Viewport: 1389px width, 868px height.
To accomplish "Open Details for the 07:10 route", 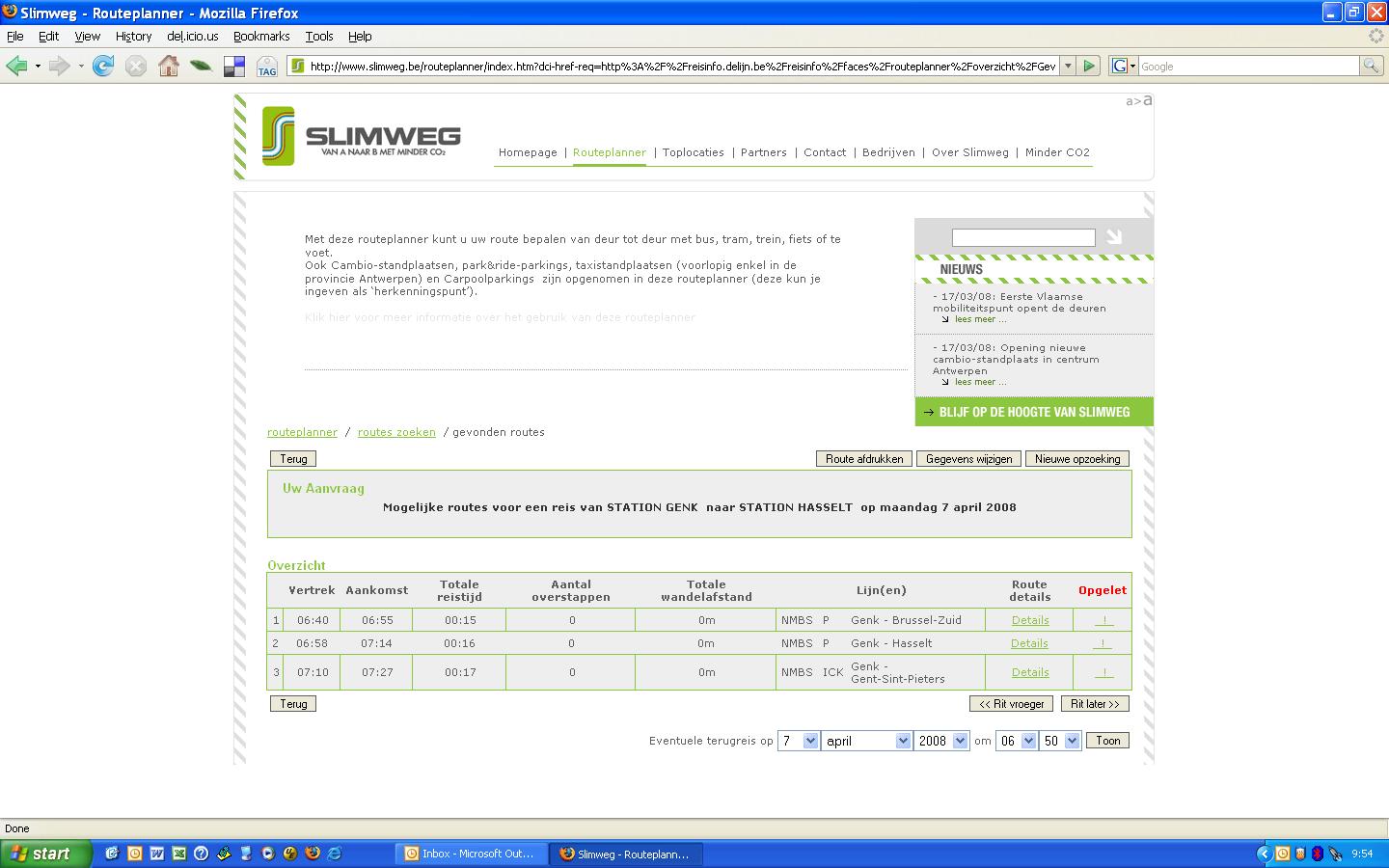I will 1029,672.
